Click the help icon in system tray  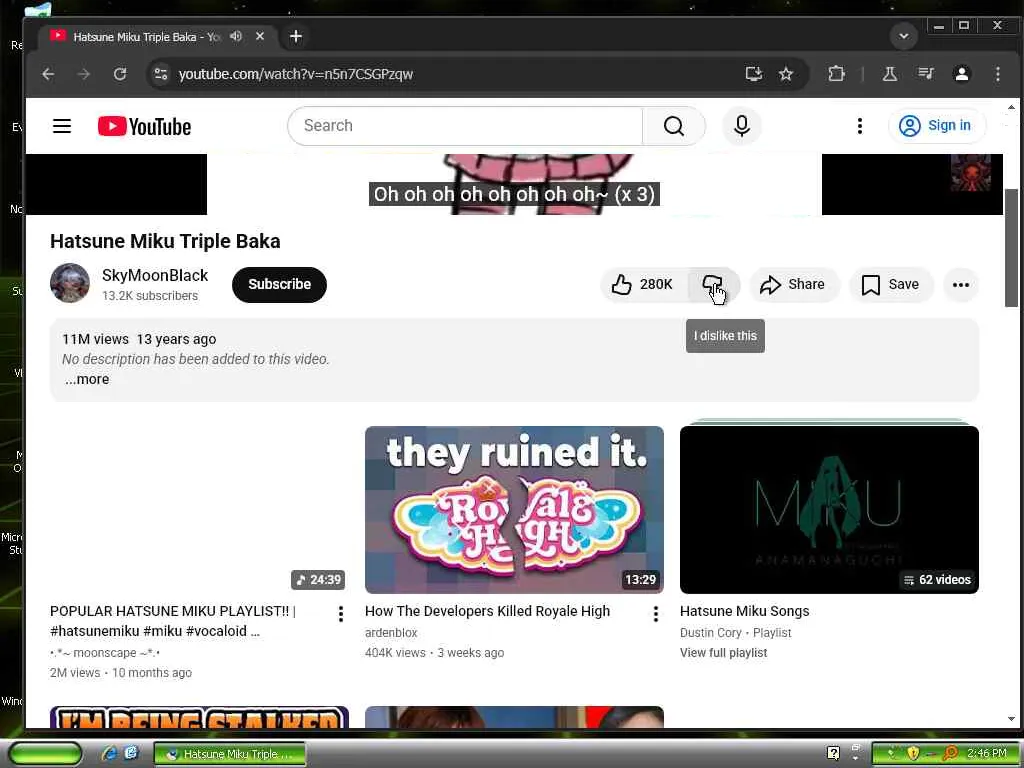pos(833,754)
